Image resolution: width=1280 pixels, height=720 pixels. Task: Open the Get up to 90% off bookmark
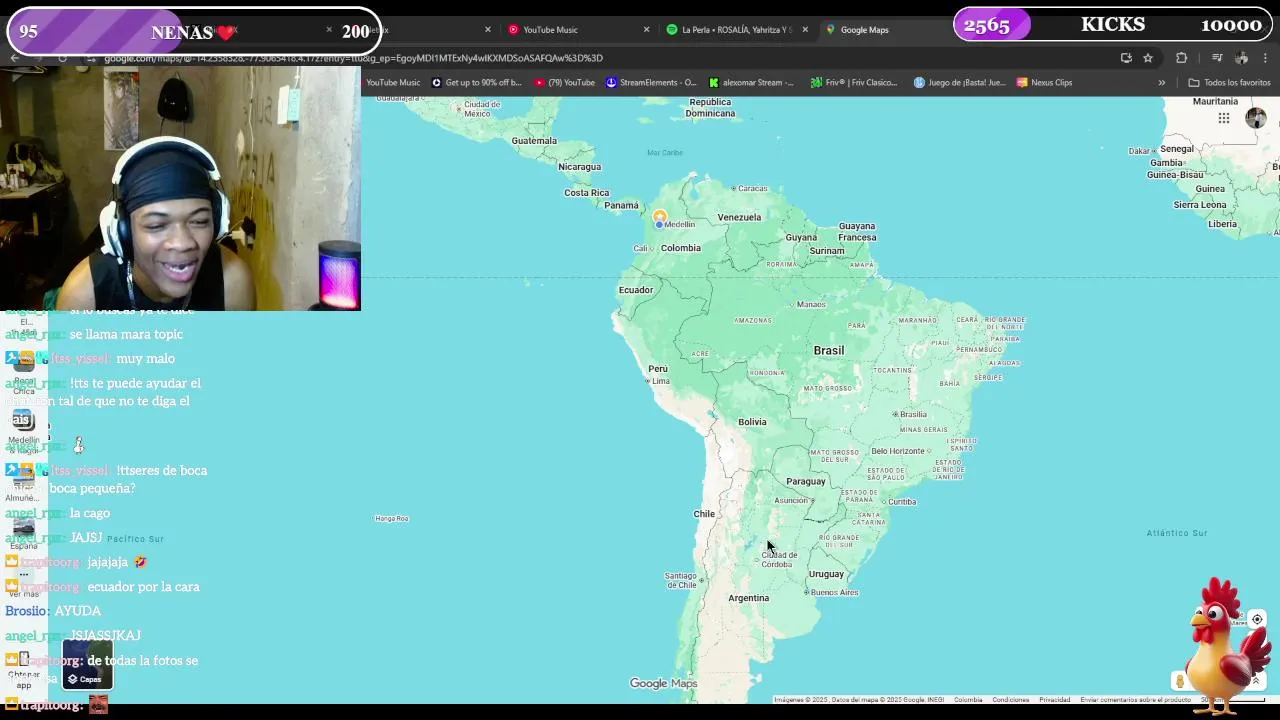pos(477,83)
